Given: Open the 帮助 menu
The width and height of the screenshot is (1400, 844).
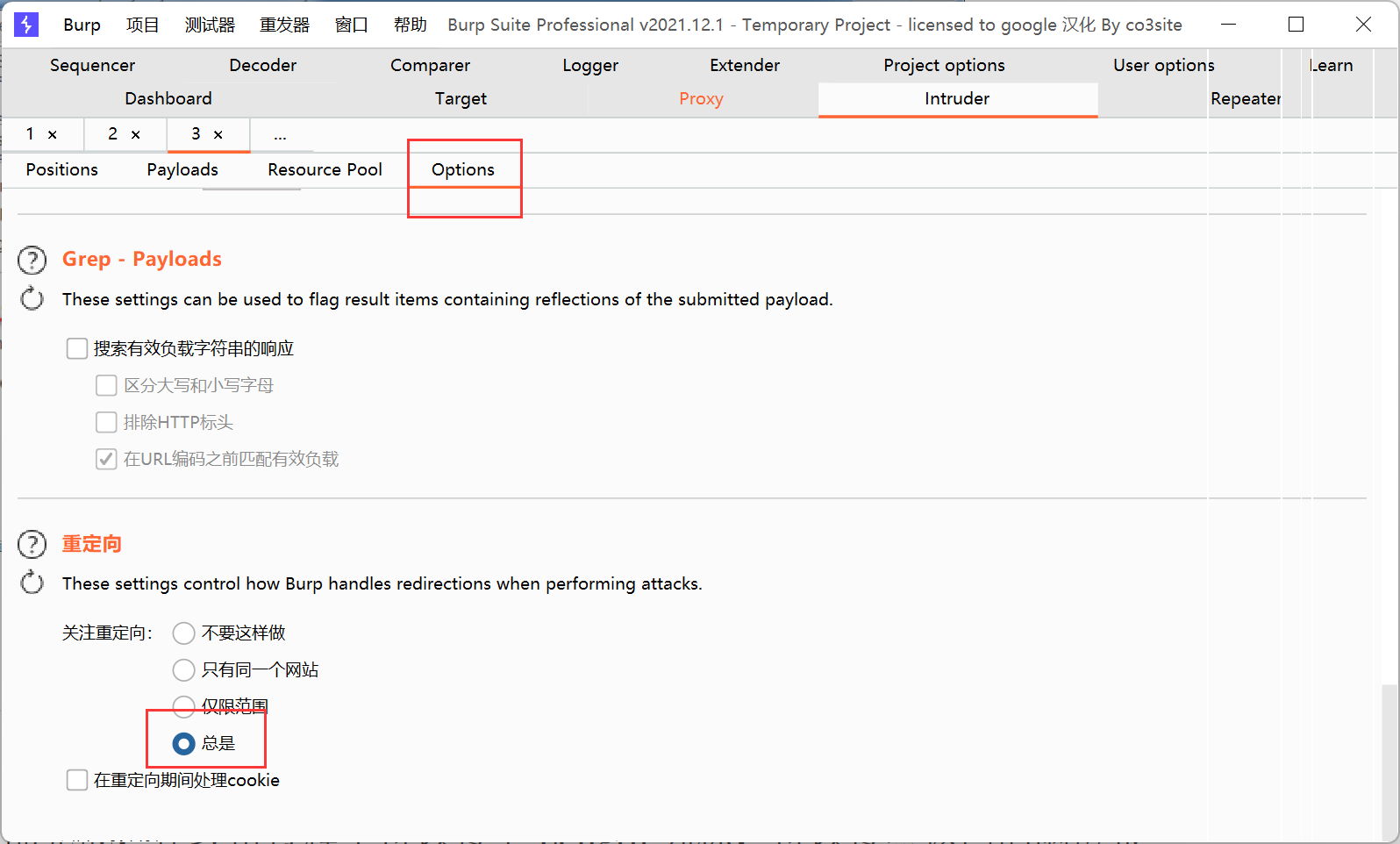Looking at the screenshot, I should [410, 25].
